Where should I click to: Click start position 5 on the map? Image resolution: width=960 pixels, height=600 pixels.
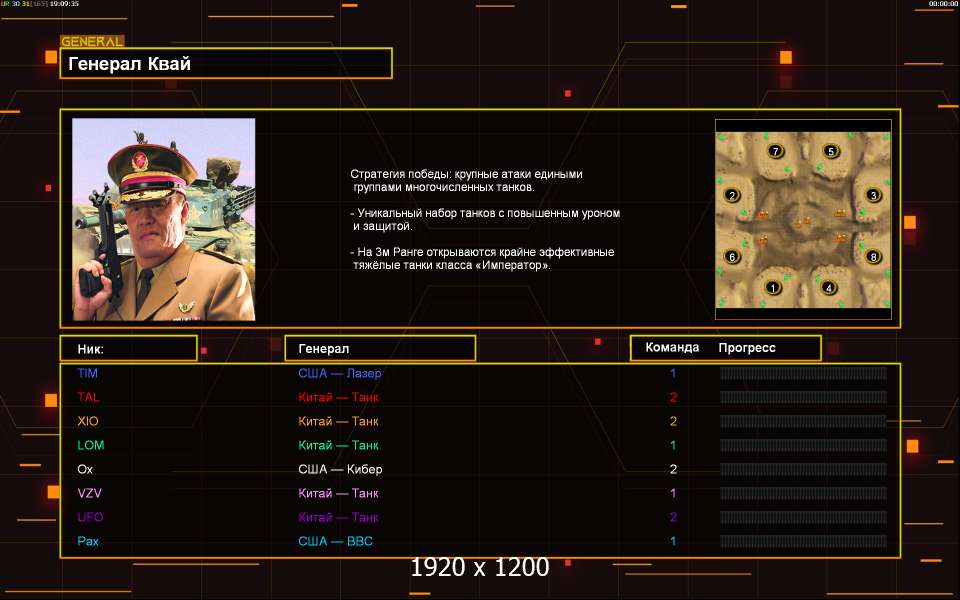click(830, 151)
